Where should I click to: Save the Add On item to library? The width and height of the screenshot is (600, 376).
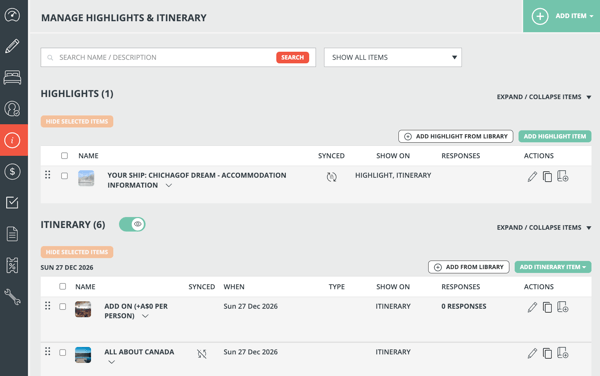(562, 307)
